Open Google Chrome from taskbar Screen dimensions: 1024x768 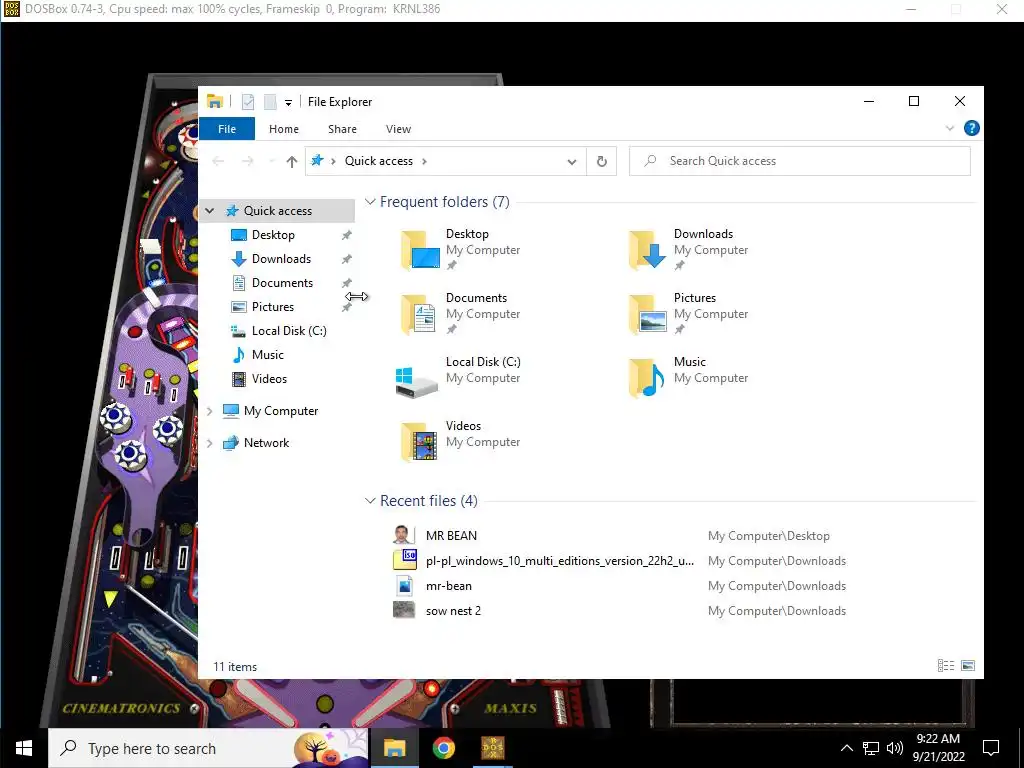[443, 748]
